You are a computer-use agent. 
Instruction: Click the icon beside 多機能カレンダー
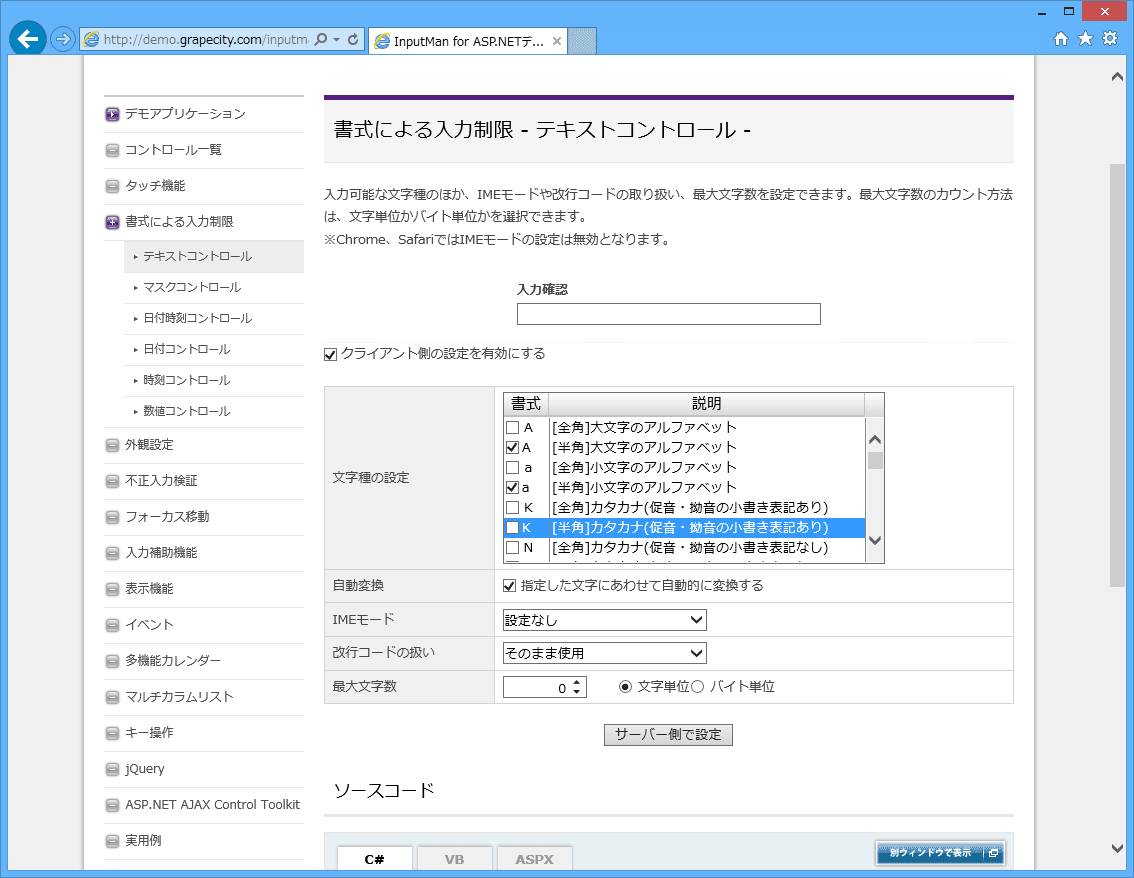coord(112,661)
